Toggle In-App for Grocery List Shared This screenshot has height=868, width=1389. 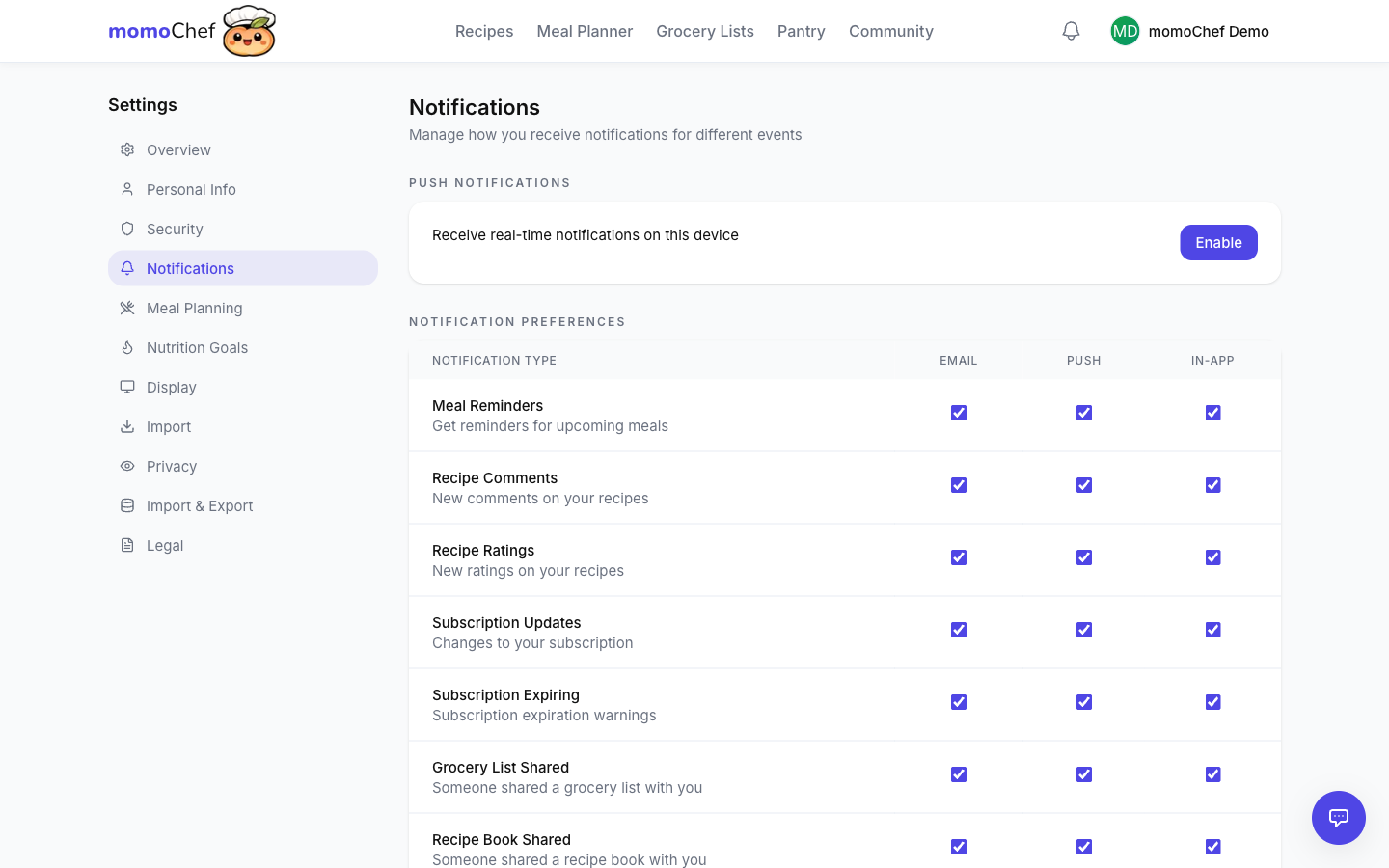[x=1213, y=774]
